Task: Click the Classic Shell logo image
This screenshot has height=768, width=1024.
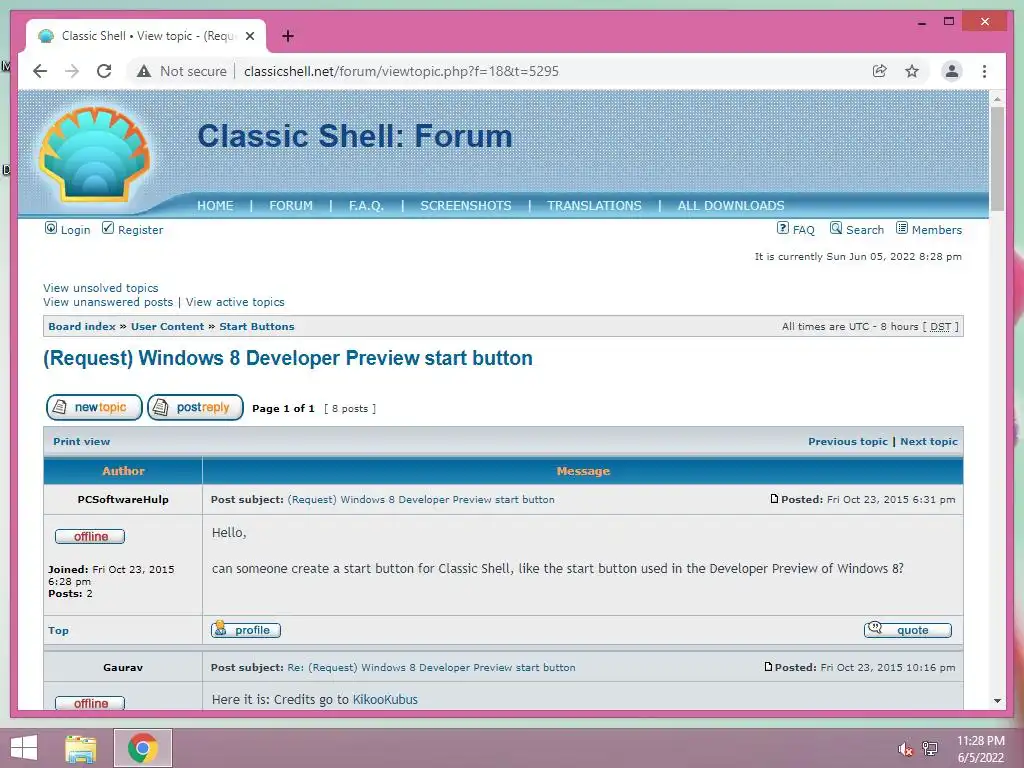Action: click(x=95, y=155)
